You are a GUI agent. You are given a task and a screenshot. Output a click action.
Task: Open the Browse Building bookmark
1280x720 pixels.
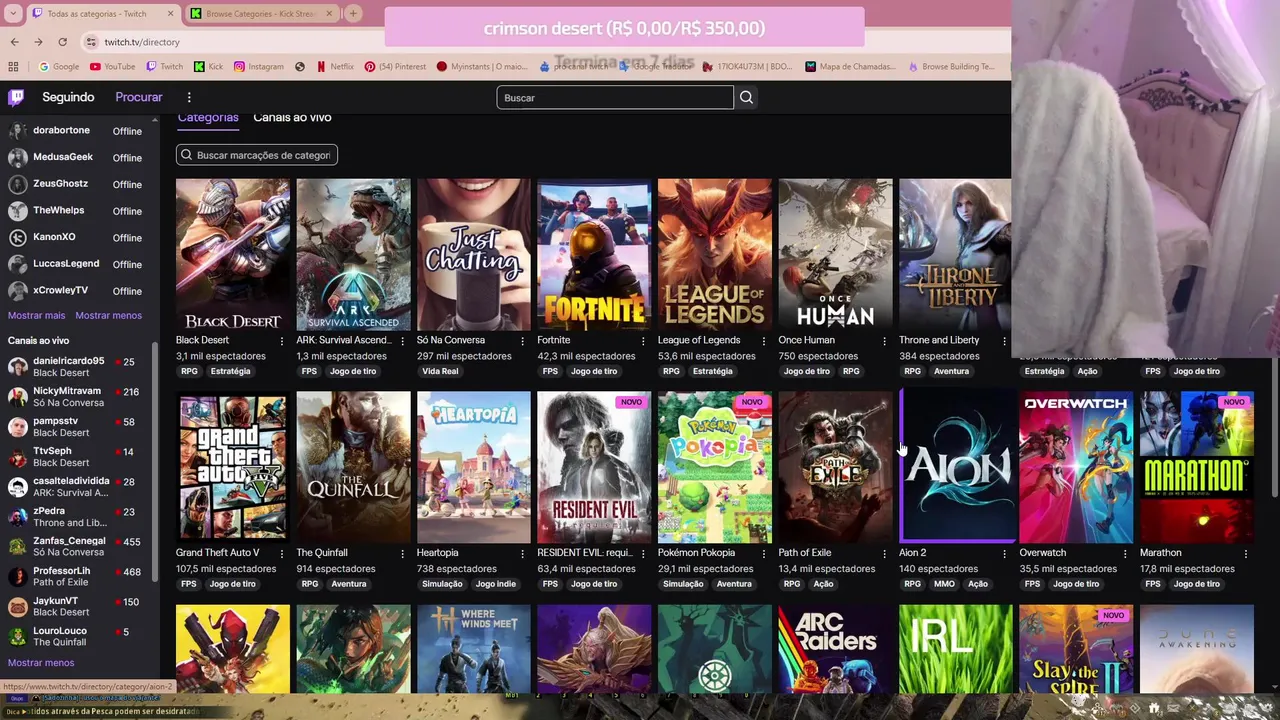(950, 67)
